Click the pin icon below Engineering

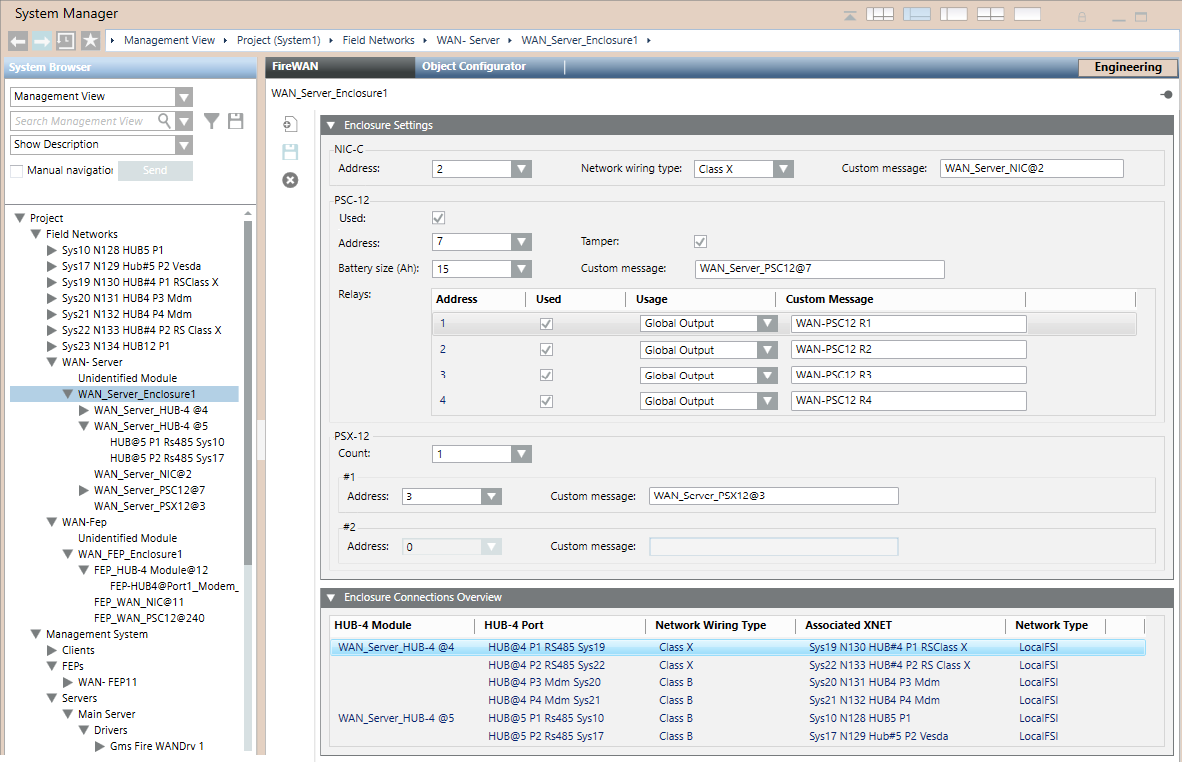click(1166, 94)
